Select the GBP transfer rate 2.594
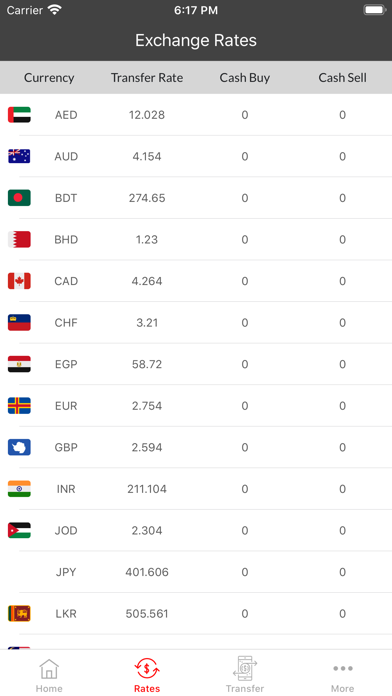Viewport: 392px width, 696px height. click(x=147, y=447)
